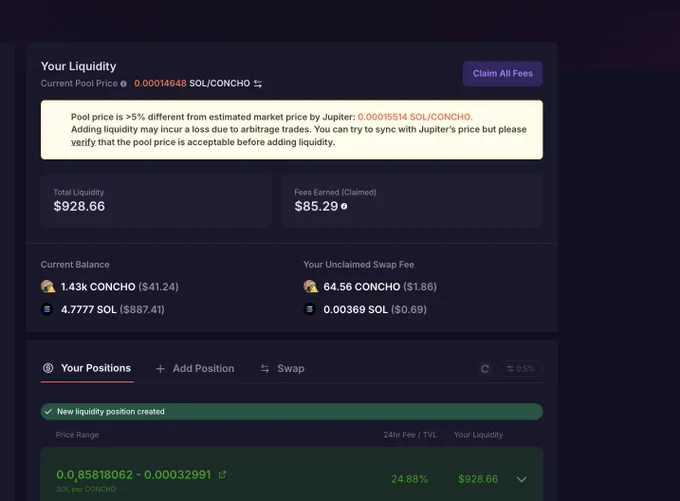Click the CONCHO icon under Unclaimed Swap Fee

tap(311, 286)
